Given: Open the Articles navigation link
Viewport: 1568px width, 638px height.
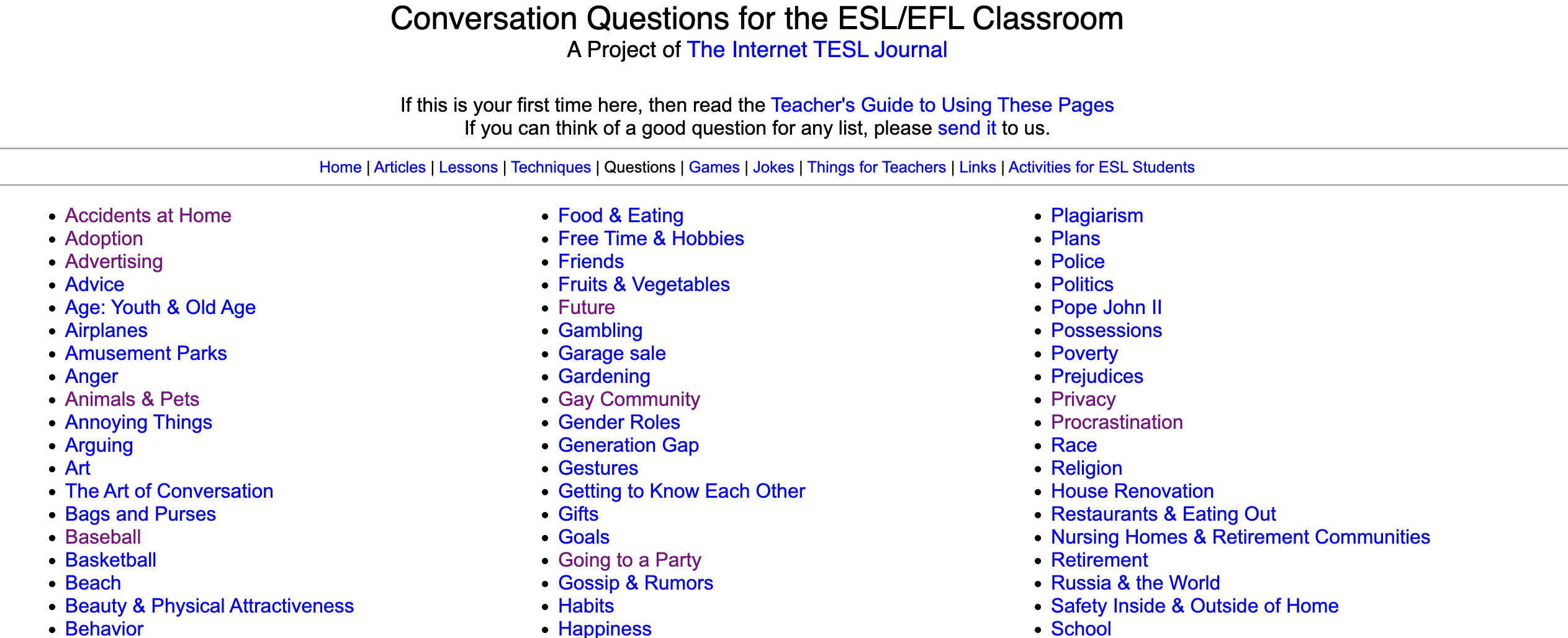Looking at the screenshot, I should 400,167.
